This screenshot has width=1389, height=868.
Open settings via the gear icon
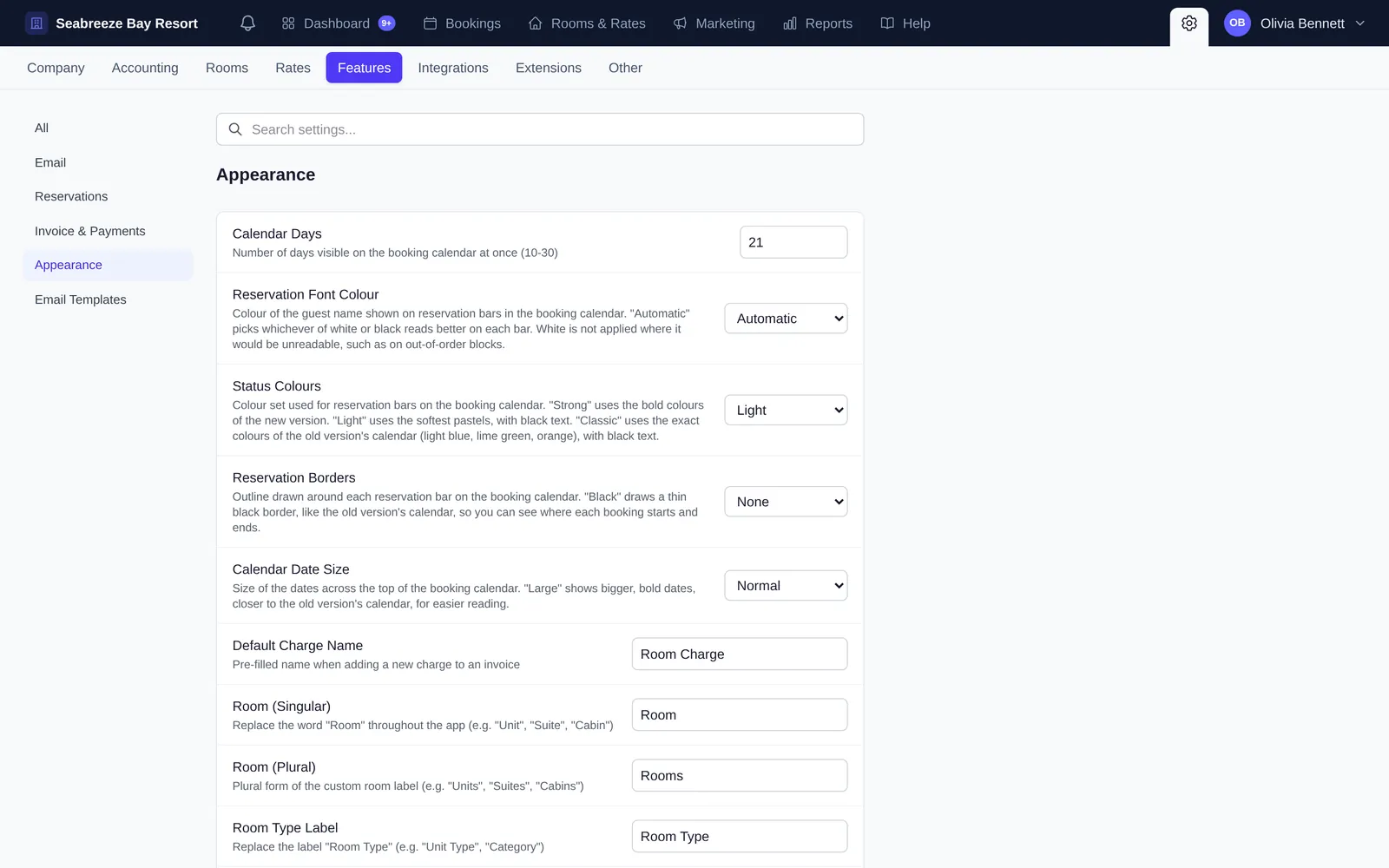[x=1189, y=23]
